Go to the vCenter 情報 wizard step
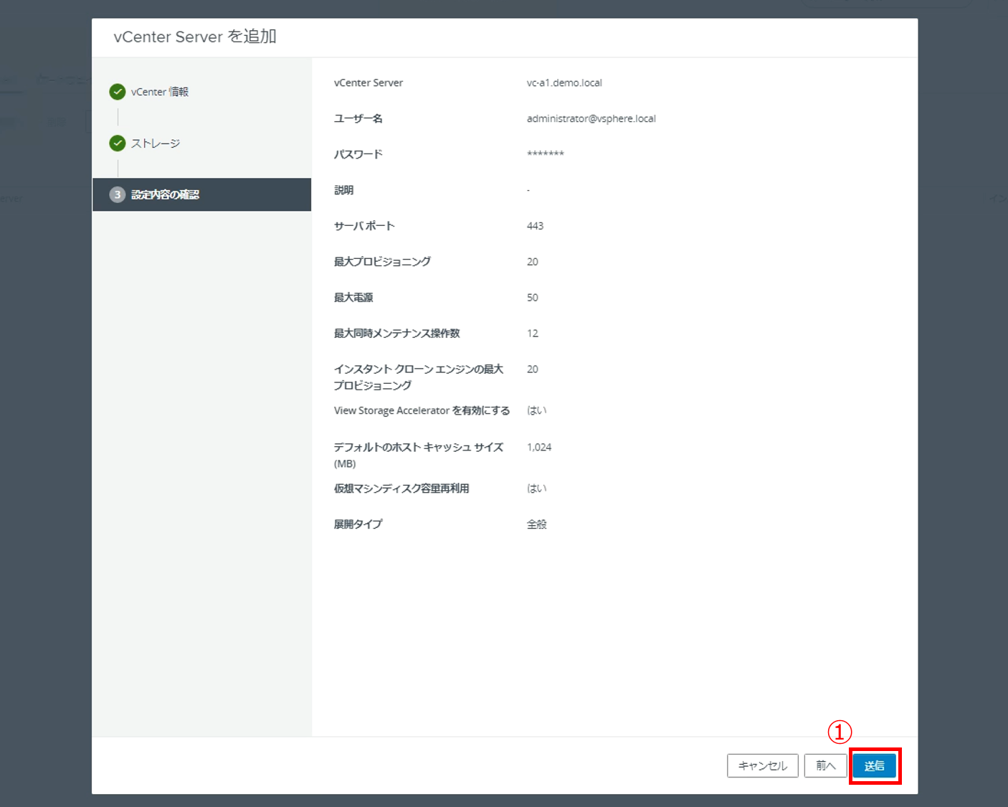Viewport: 1008px width, 807px height. click(159, 92)
